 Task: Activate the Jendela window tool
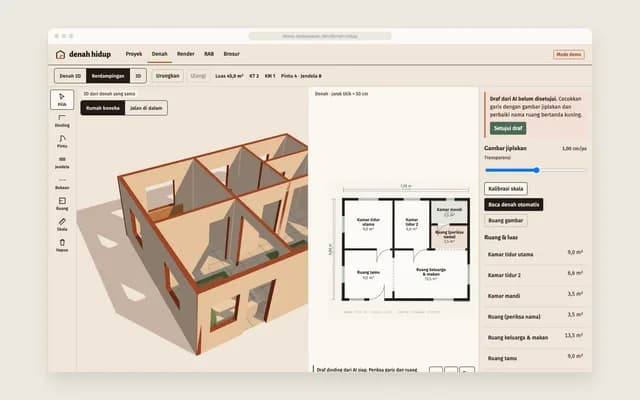tap(62, 162)
